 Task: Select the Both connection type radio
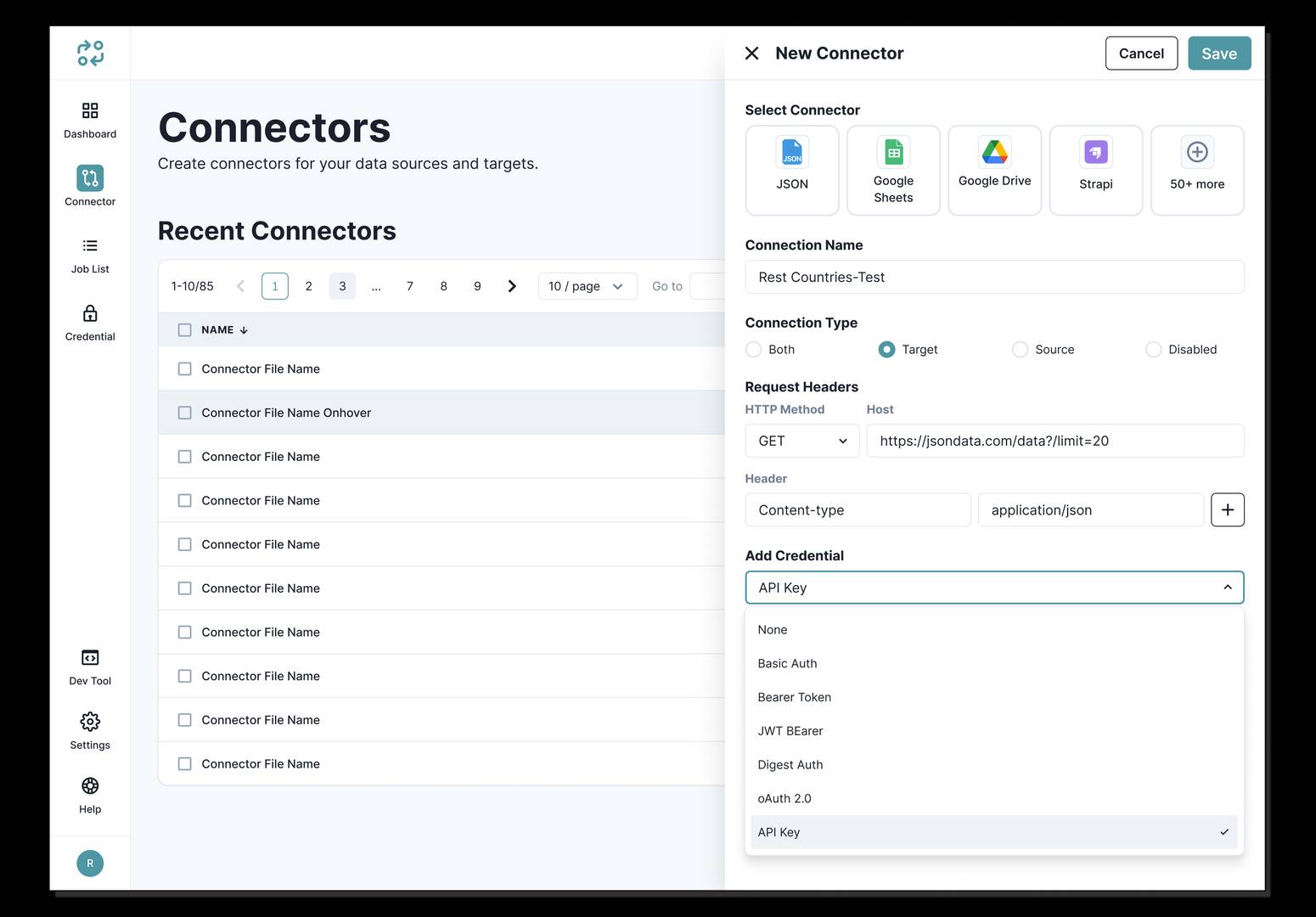click(753, 350)
